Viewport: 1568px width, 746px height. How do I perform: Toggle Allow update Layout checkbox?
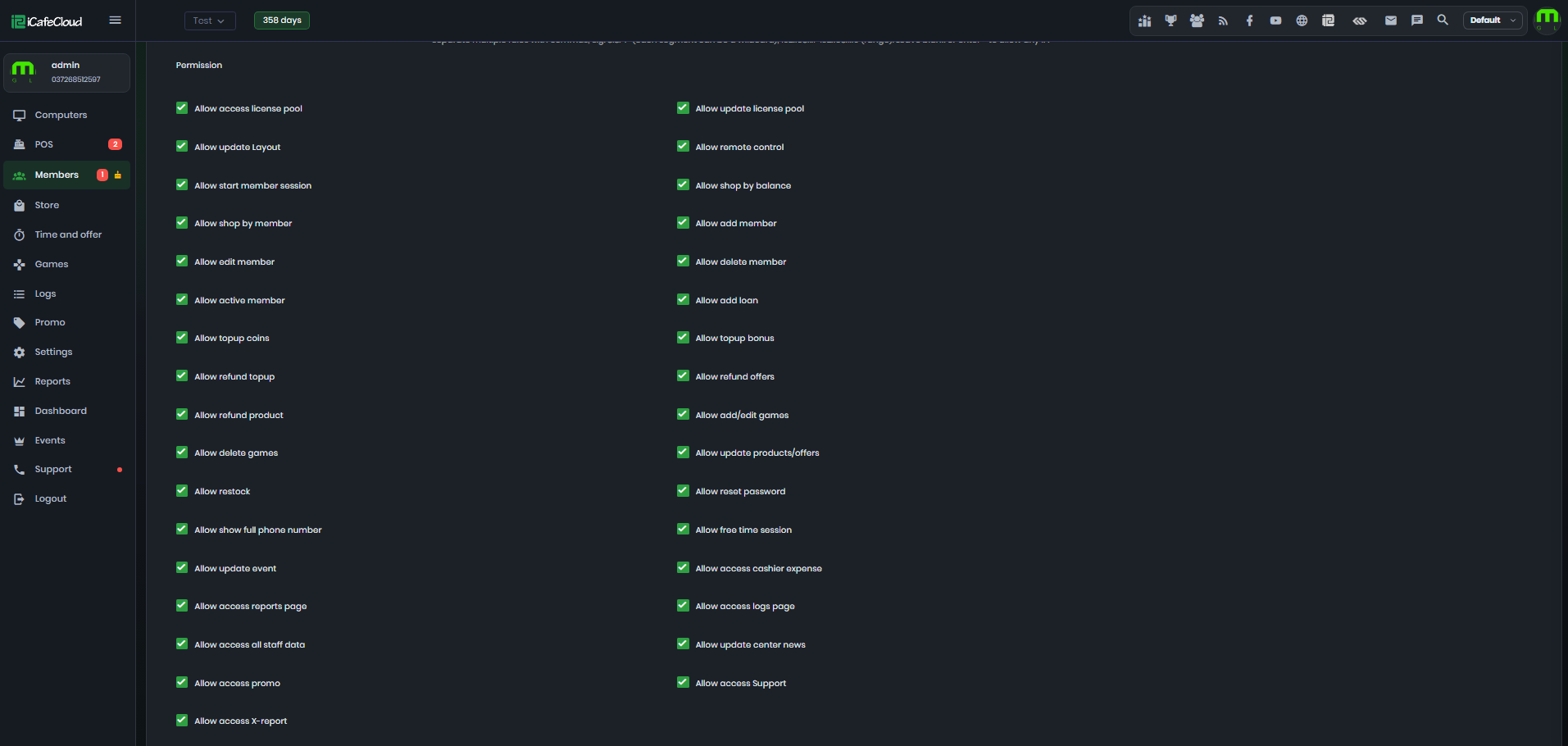point(182,146)
